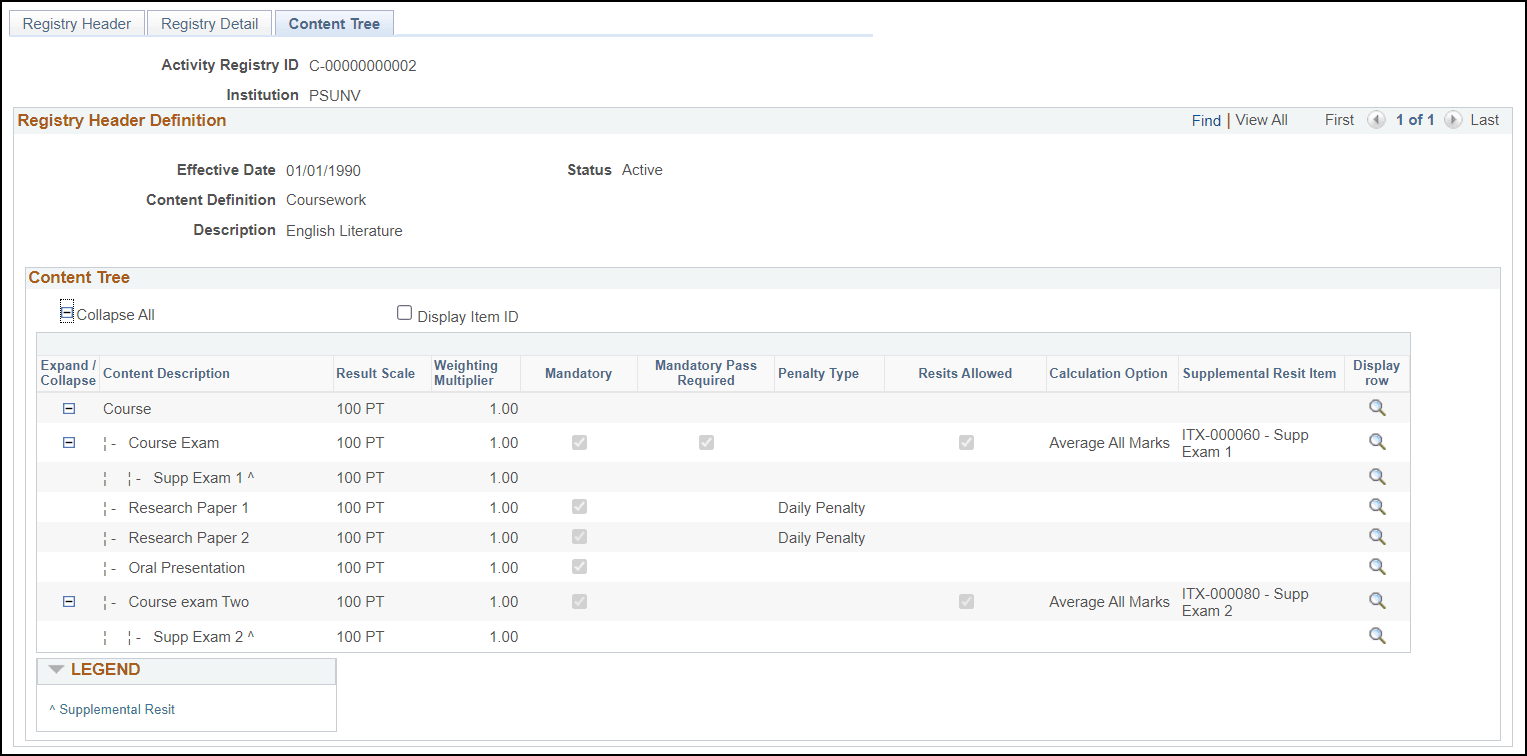Go to previous registry header row arrow
The width and height of the screenshot is (1527, 756).
click(1376, 120)
